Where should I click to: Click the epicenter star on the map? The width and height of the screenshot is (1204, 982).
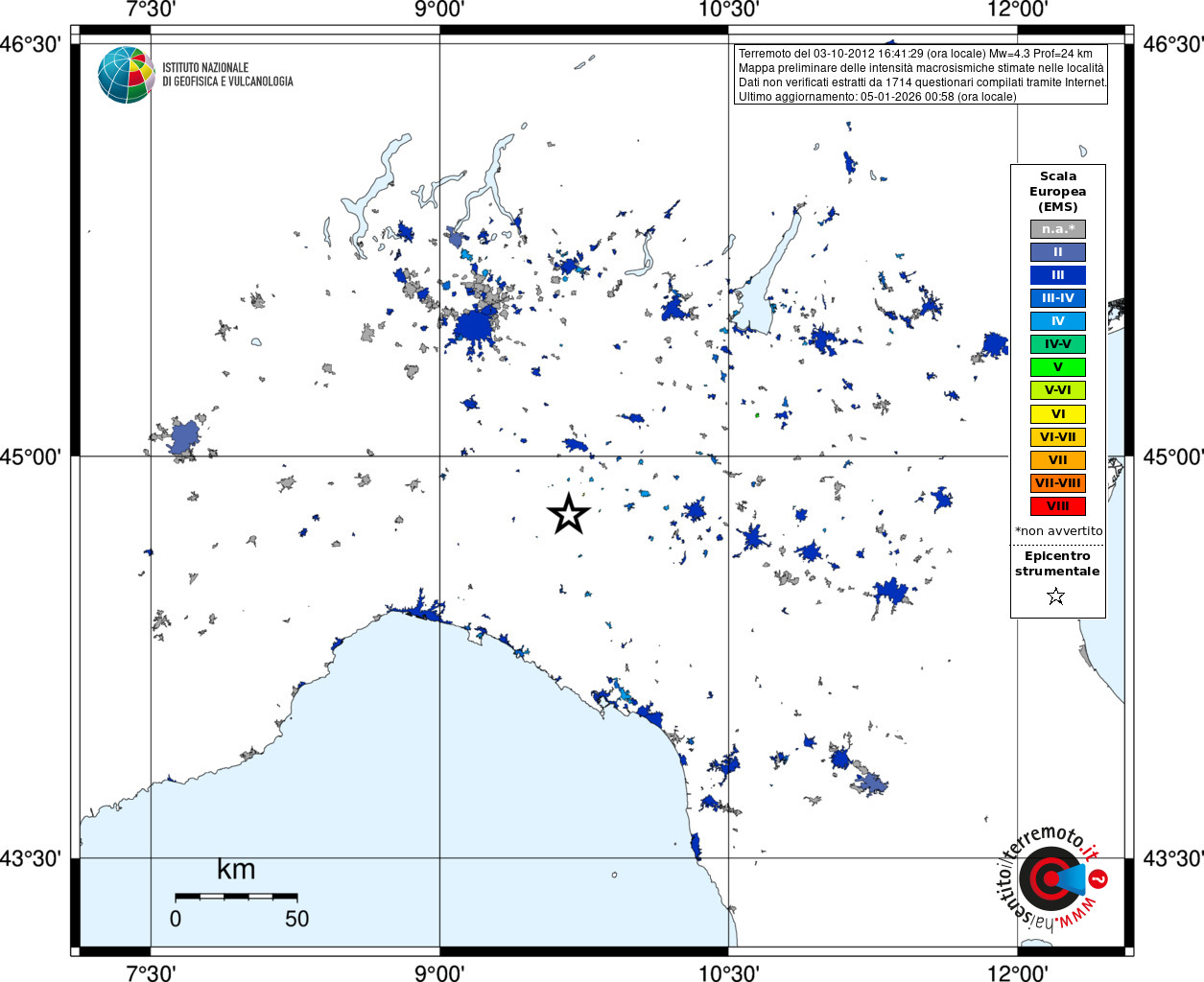pos(569,514)
